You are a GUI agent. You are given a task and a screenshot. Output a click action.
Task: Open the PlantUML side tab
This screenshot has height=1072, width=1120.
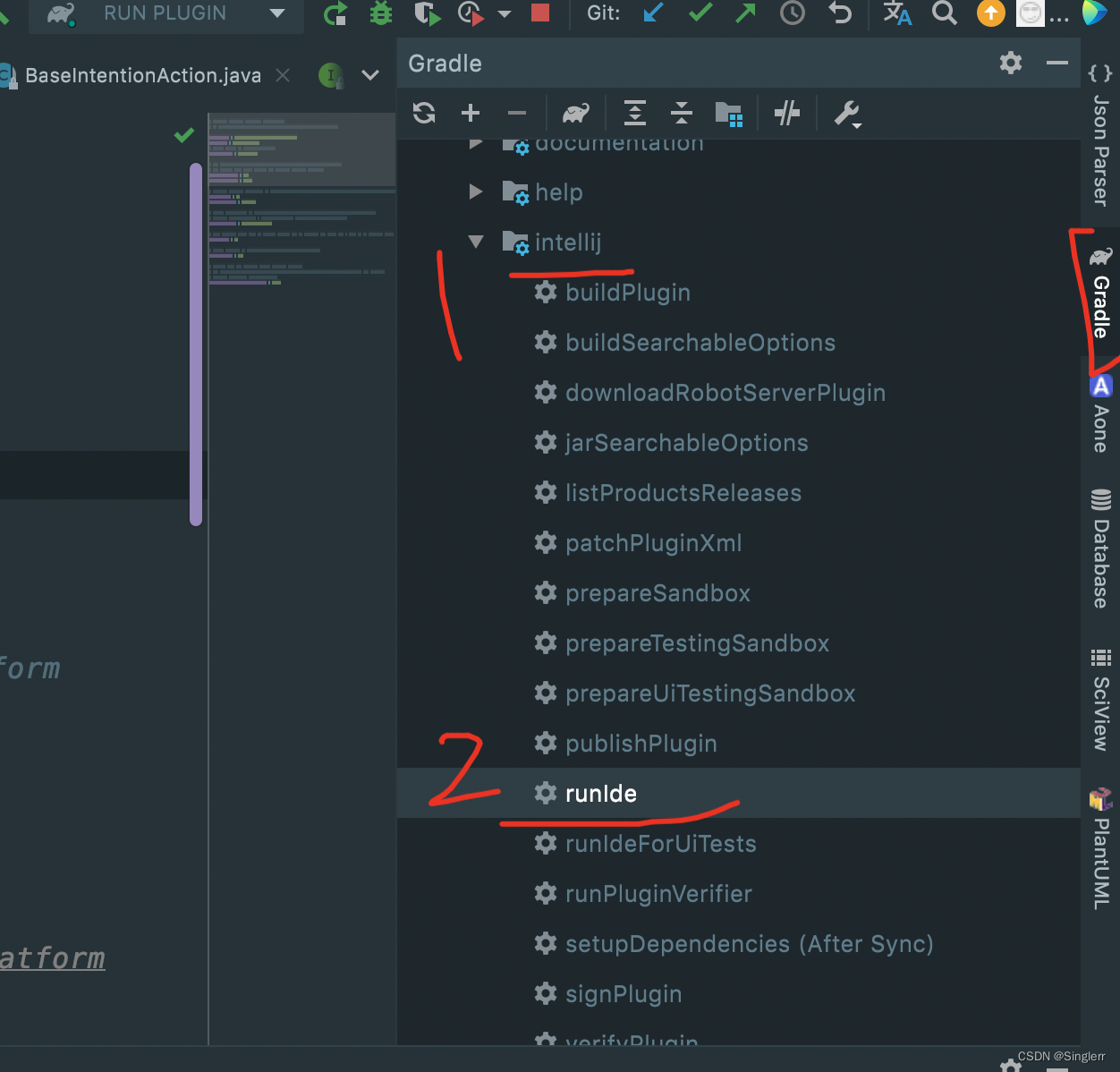coord(1100,848)
